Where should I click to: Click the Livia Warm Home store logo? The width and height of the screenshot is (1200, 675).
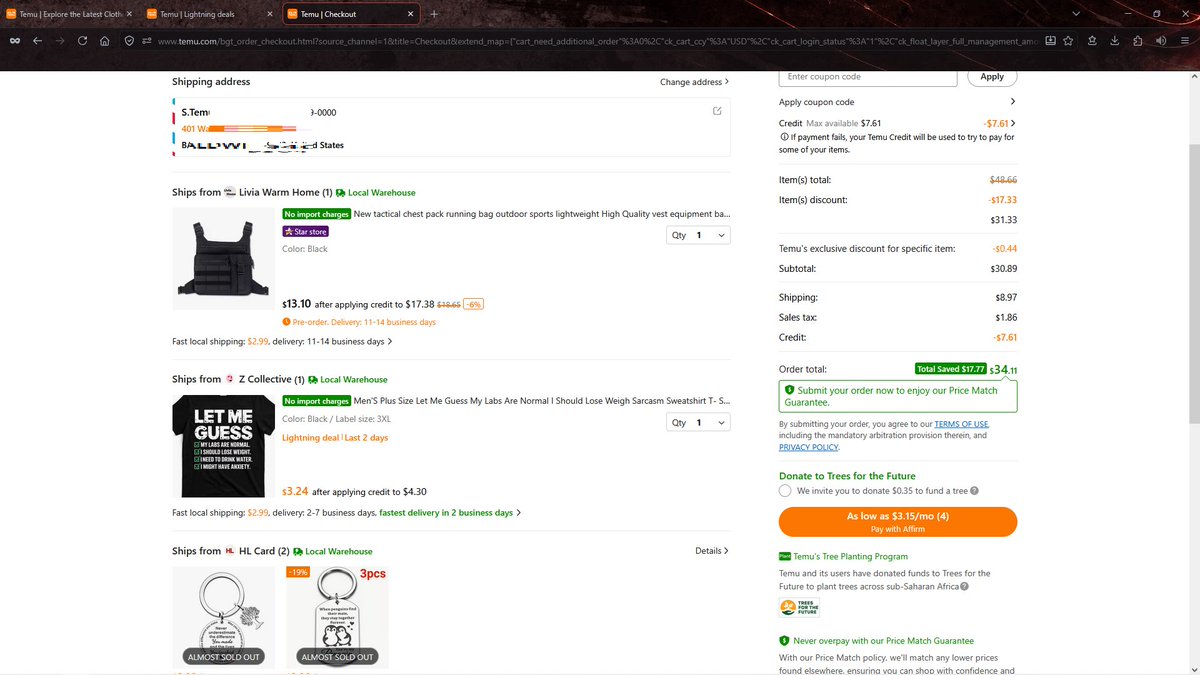(230, 192)
